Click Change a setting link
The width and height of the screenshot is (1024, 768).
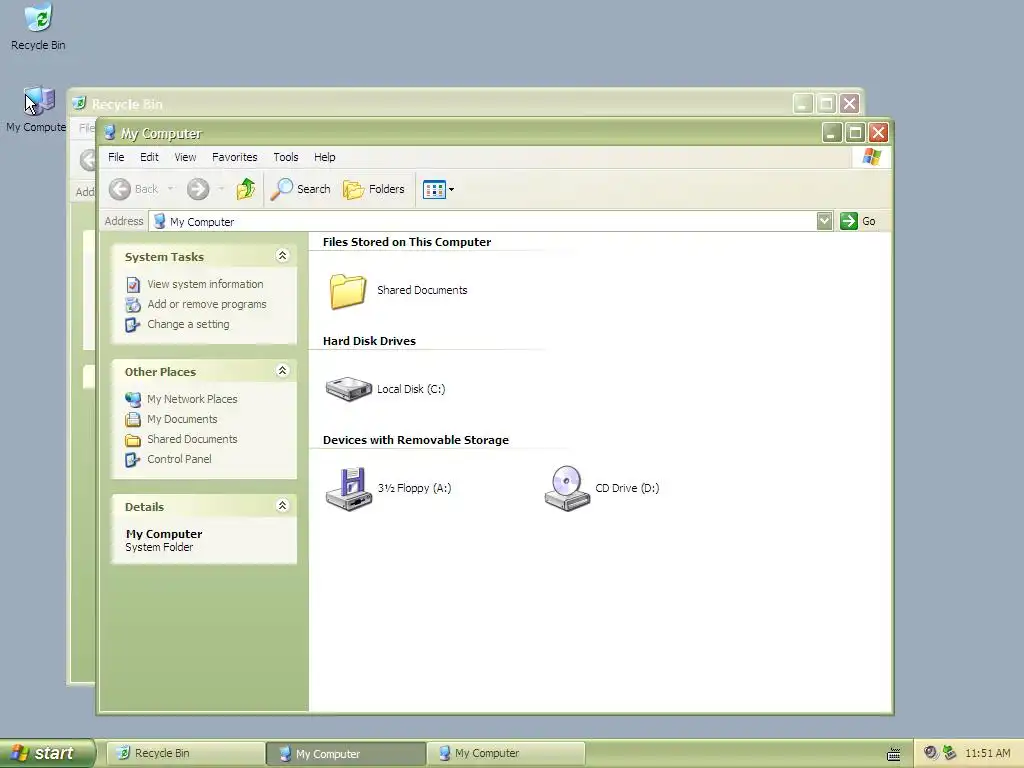point(188,325)
